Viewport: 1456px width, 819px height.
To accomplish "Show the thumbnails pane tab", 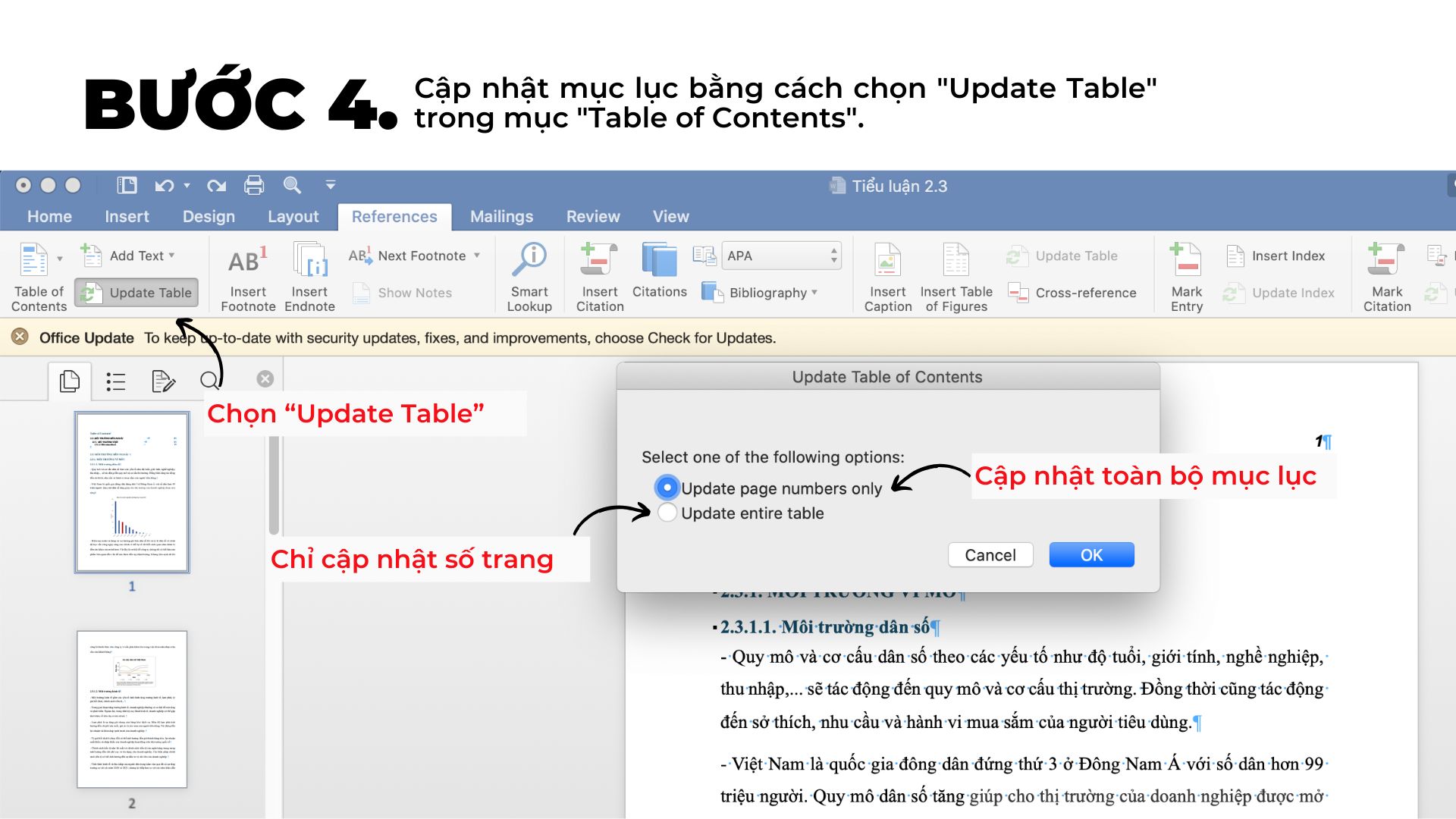I will point(69,381).
